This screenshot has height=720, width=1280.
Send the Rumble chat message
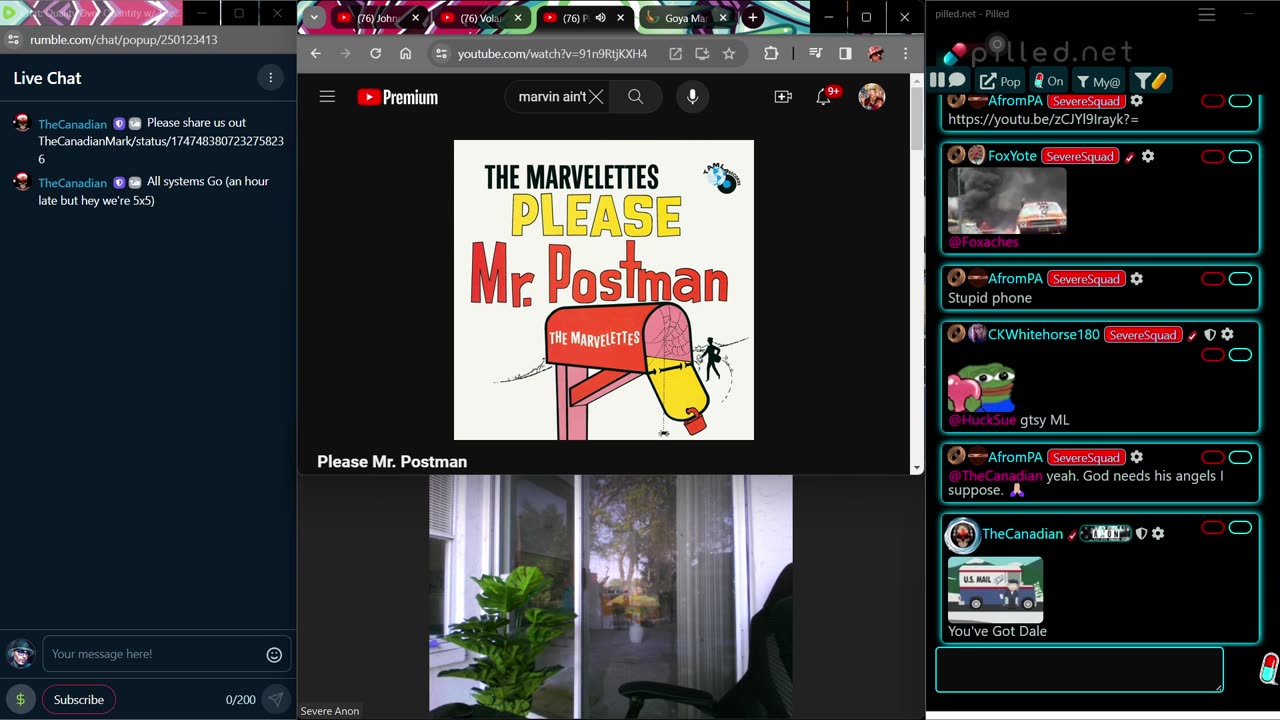point(275,700)
